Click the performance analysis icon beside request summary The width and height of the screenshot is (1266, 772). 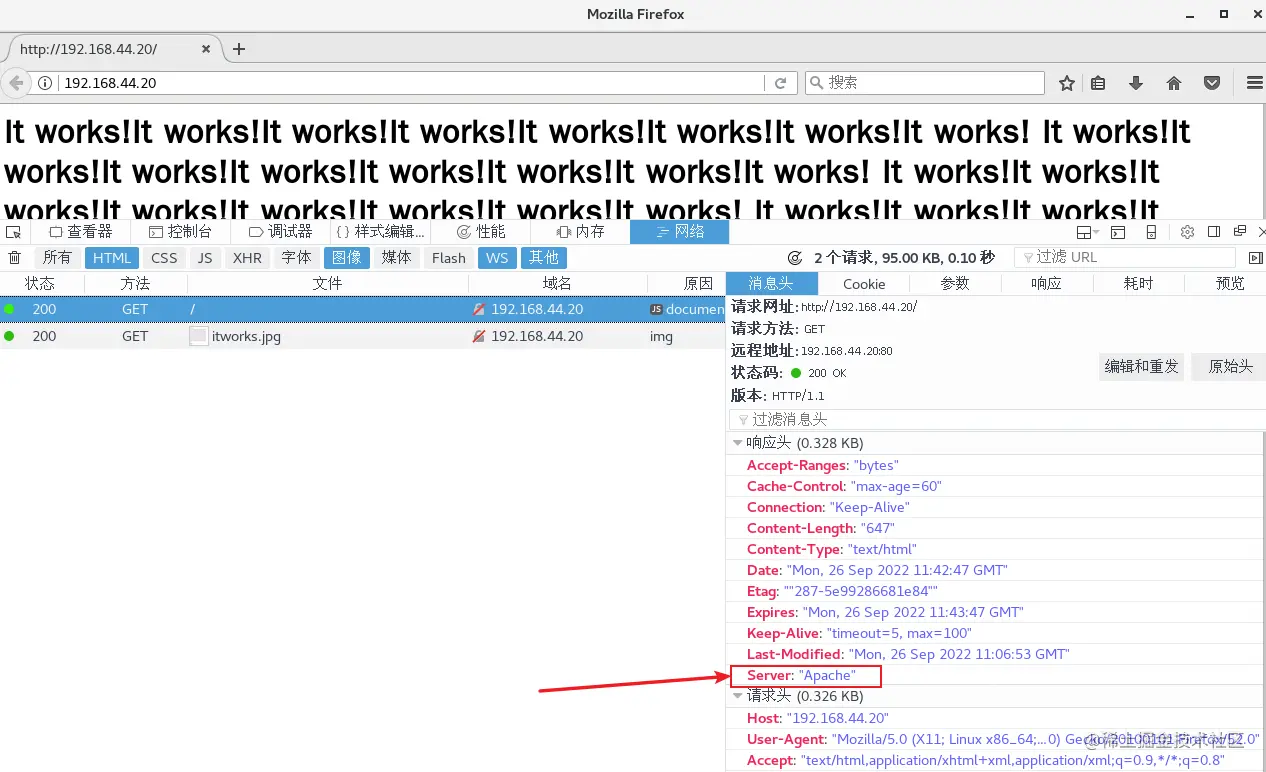tap(796, 258)
